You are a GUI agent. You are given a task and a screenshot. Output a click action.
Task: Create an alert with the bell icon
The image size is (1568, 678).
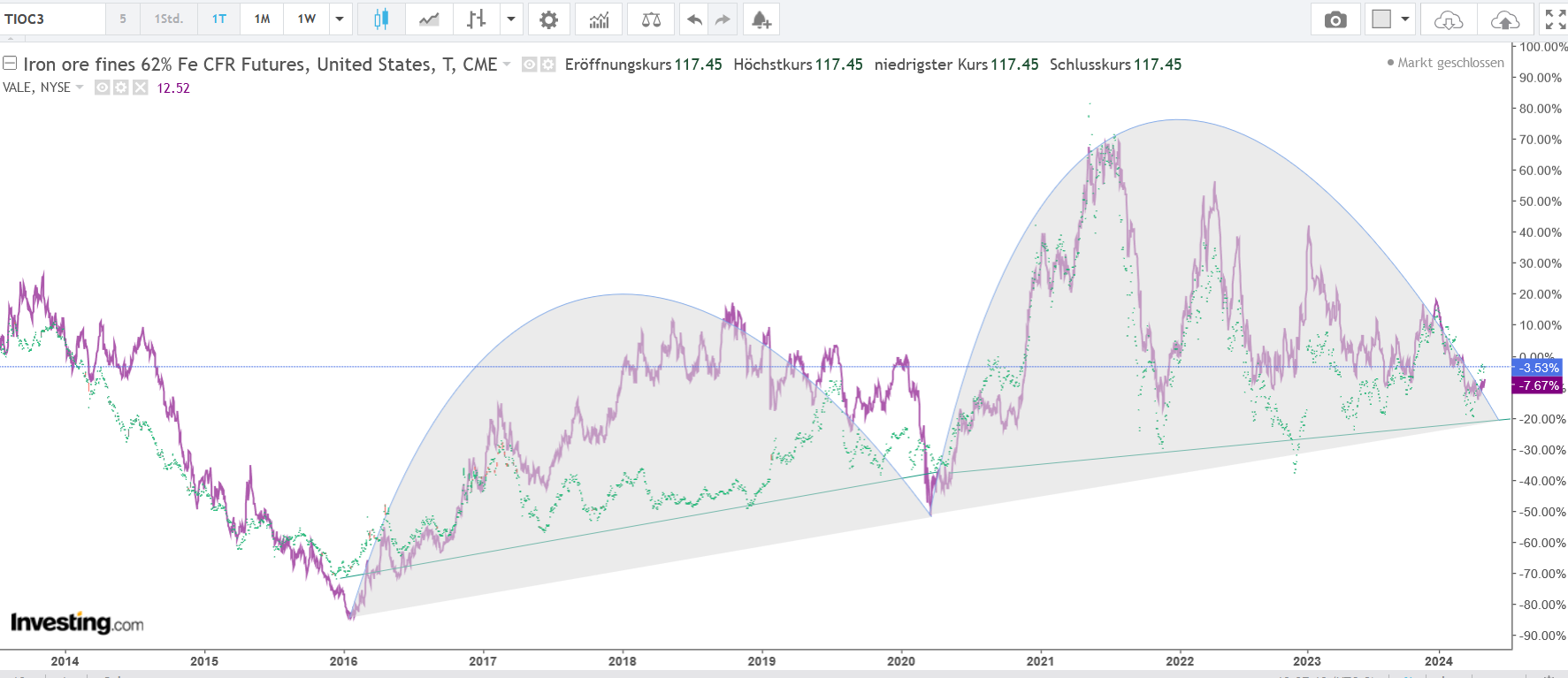[761, 19]
